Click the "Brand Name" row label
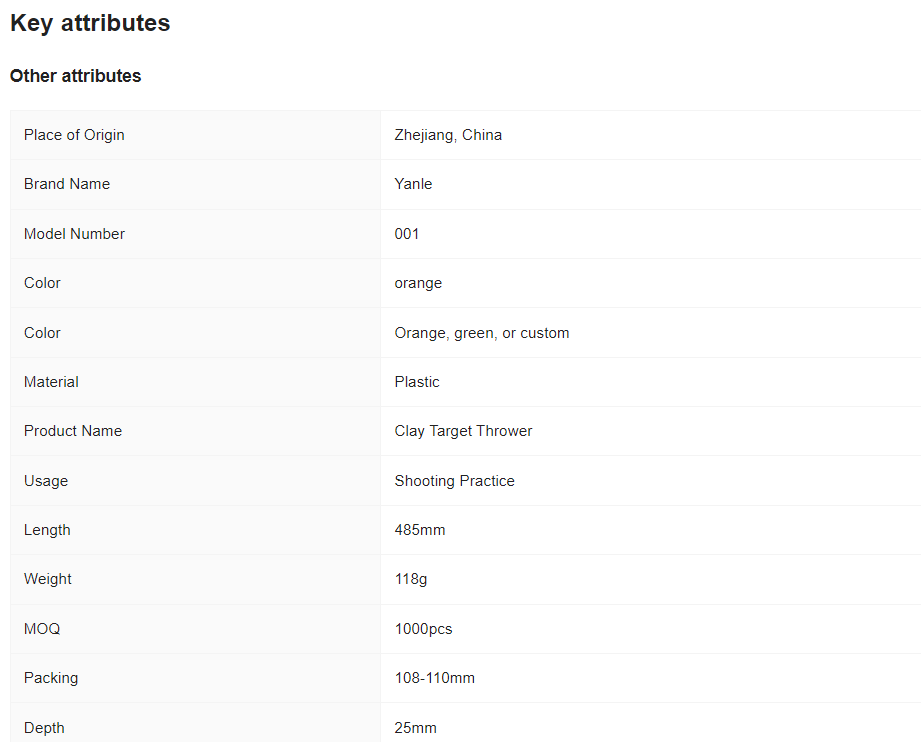The height and width of the screenshot is (742, 921). coord(67,184)
